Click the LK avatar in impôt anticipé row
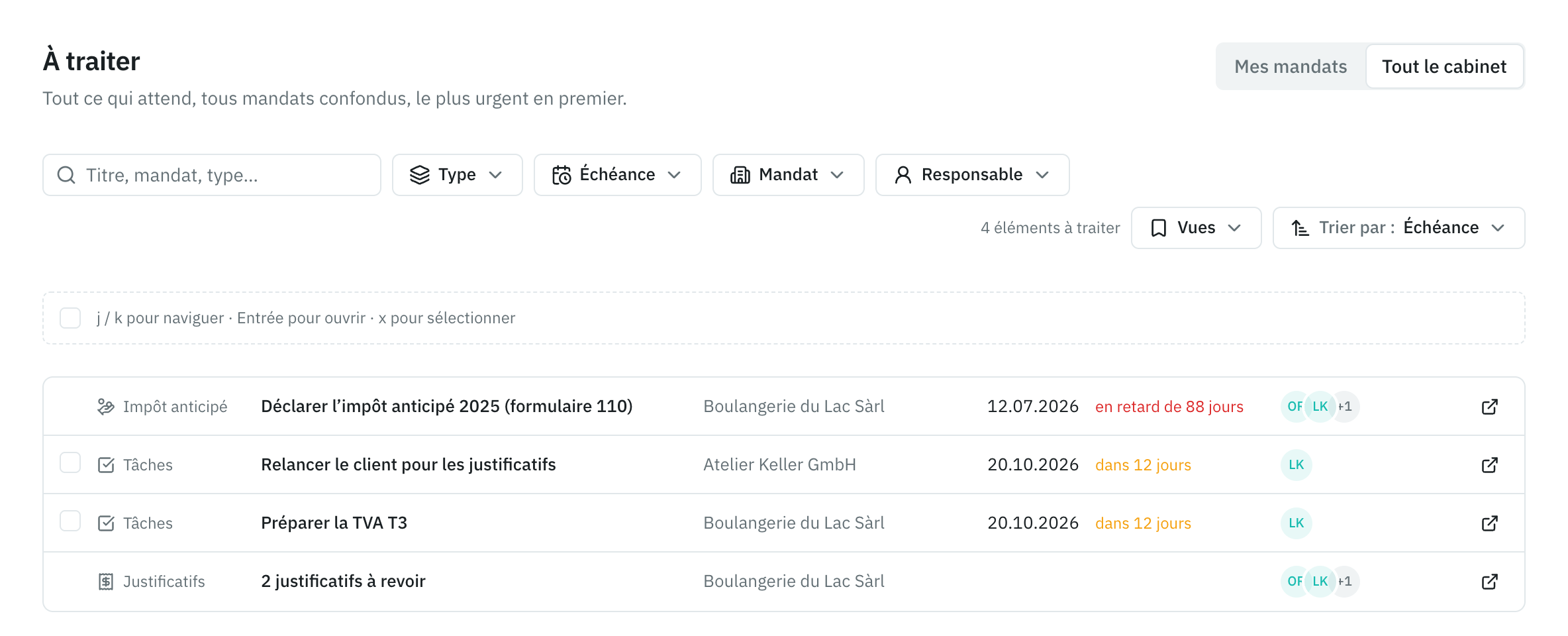 coord(1320,407)
